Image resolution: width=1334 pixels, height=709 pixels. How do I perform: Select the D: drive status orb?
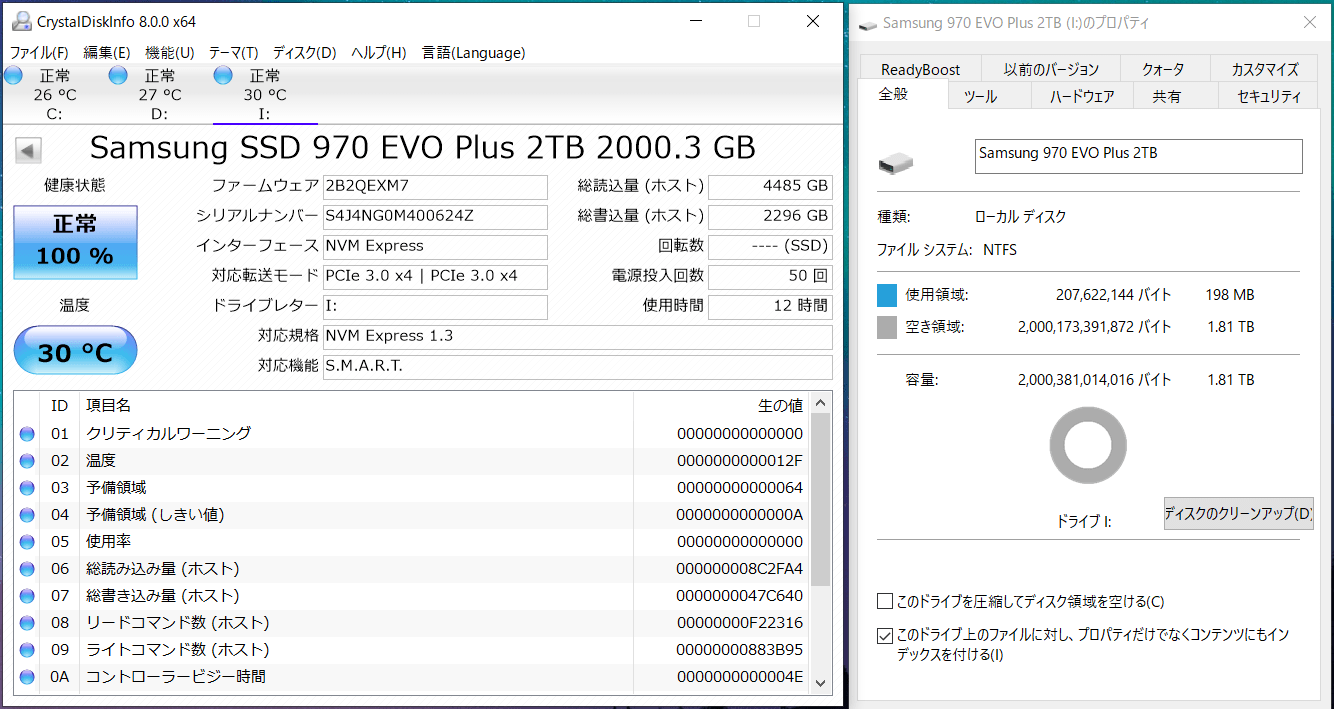pos(118,75)
